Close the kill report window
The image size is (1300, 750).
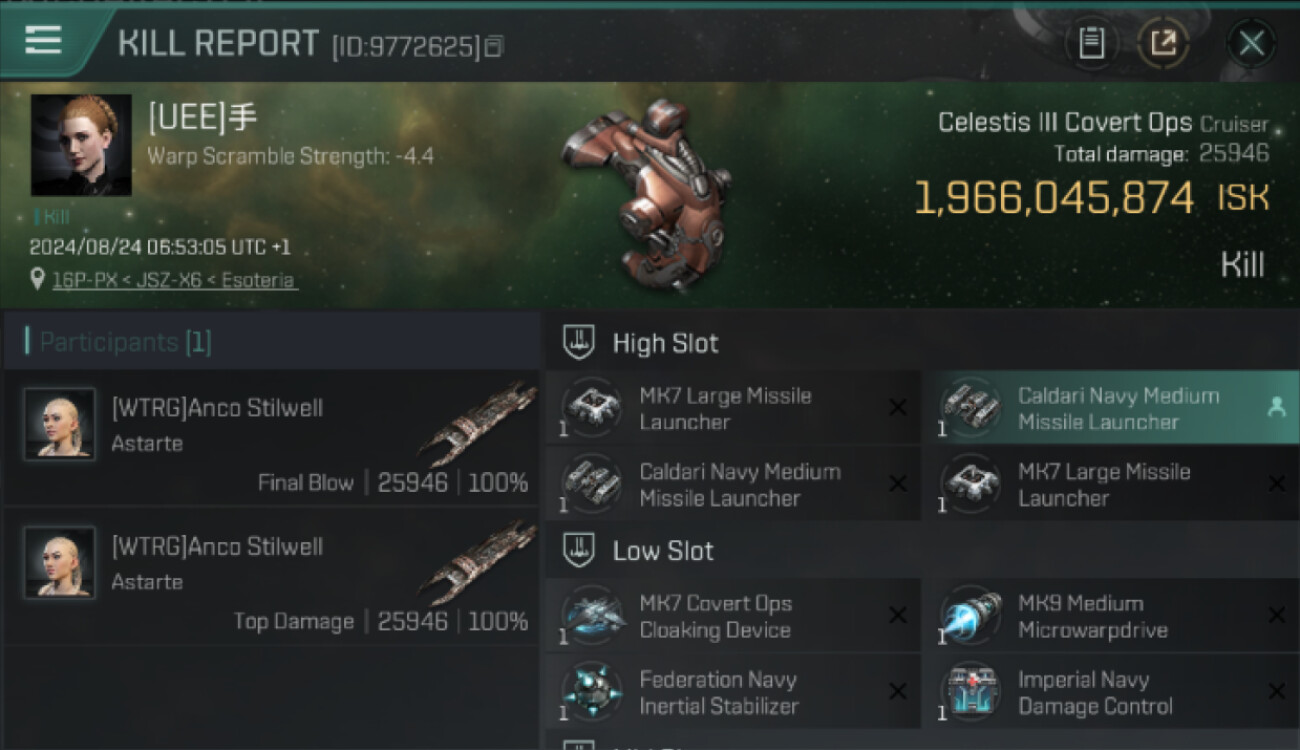pos(1251,43)
